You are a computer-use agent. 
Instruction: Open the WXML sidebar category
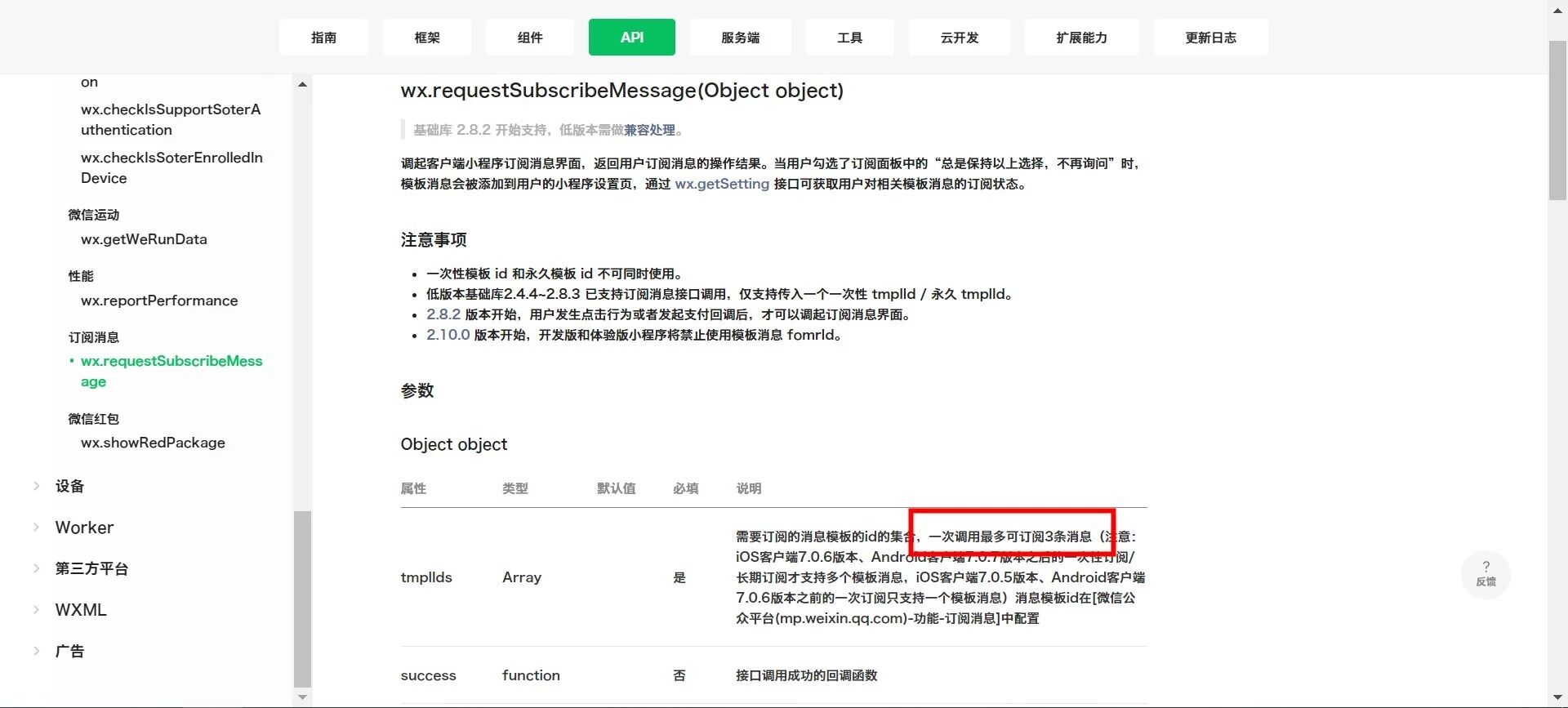pyautogui.click(x=81, y=610)
